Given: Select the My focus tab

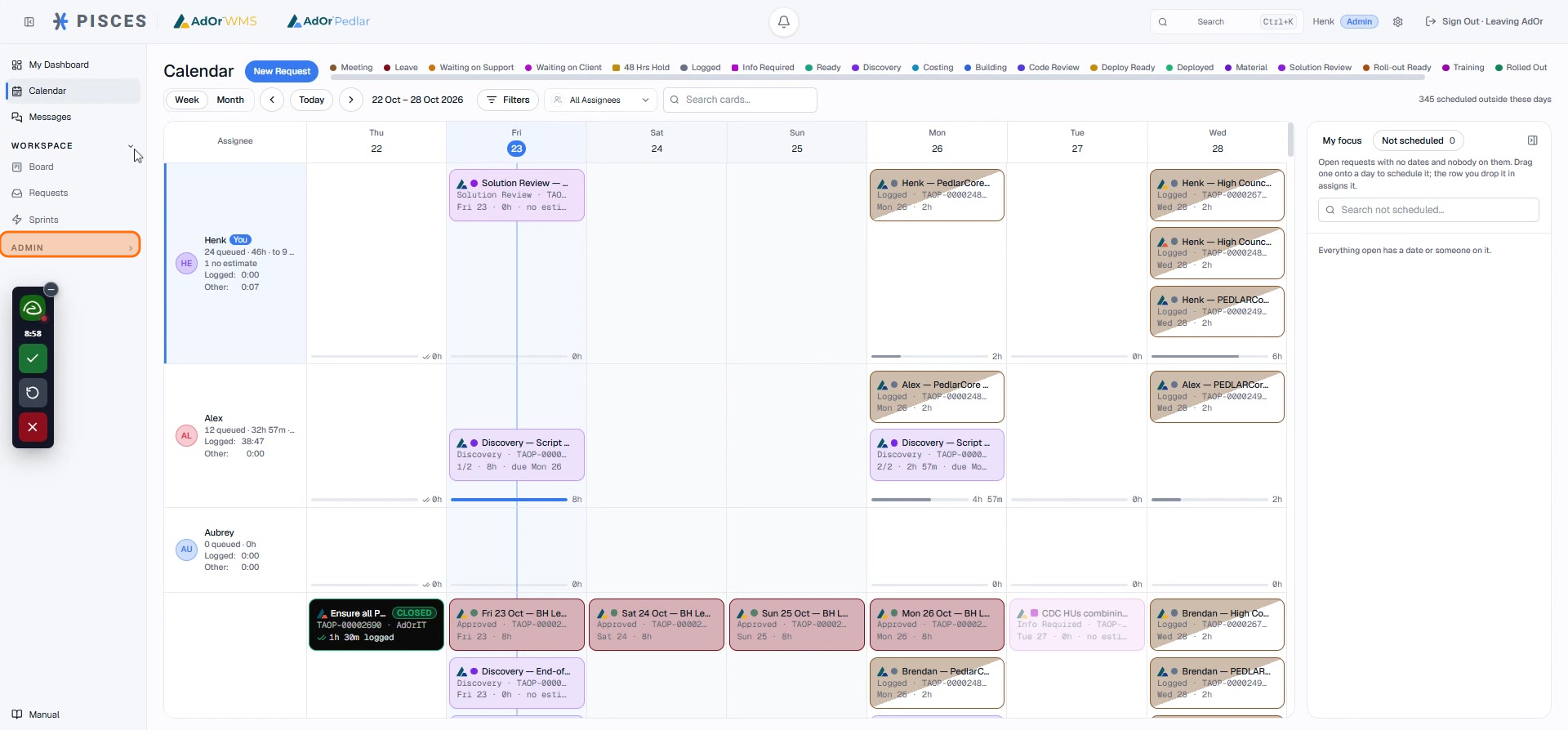Looking at the screenshot, I should coord(1342,140).
